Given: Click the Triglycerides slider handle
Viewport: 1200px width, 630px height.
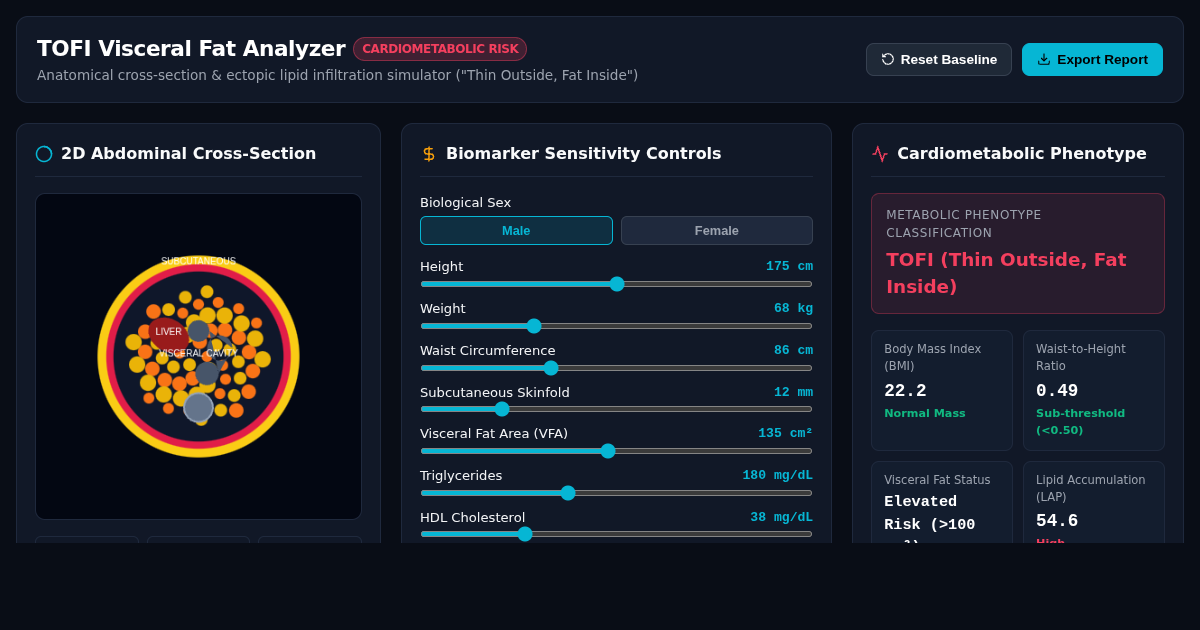Looking at the screenshot, I should click(x=568, y=493).
